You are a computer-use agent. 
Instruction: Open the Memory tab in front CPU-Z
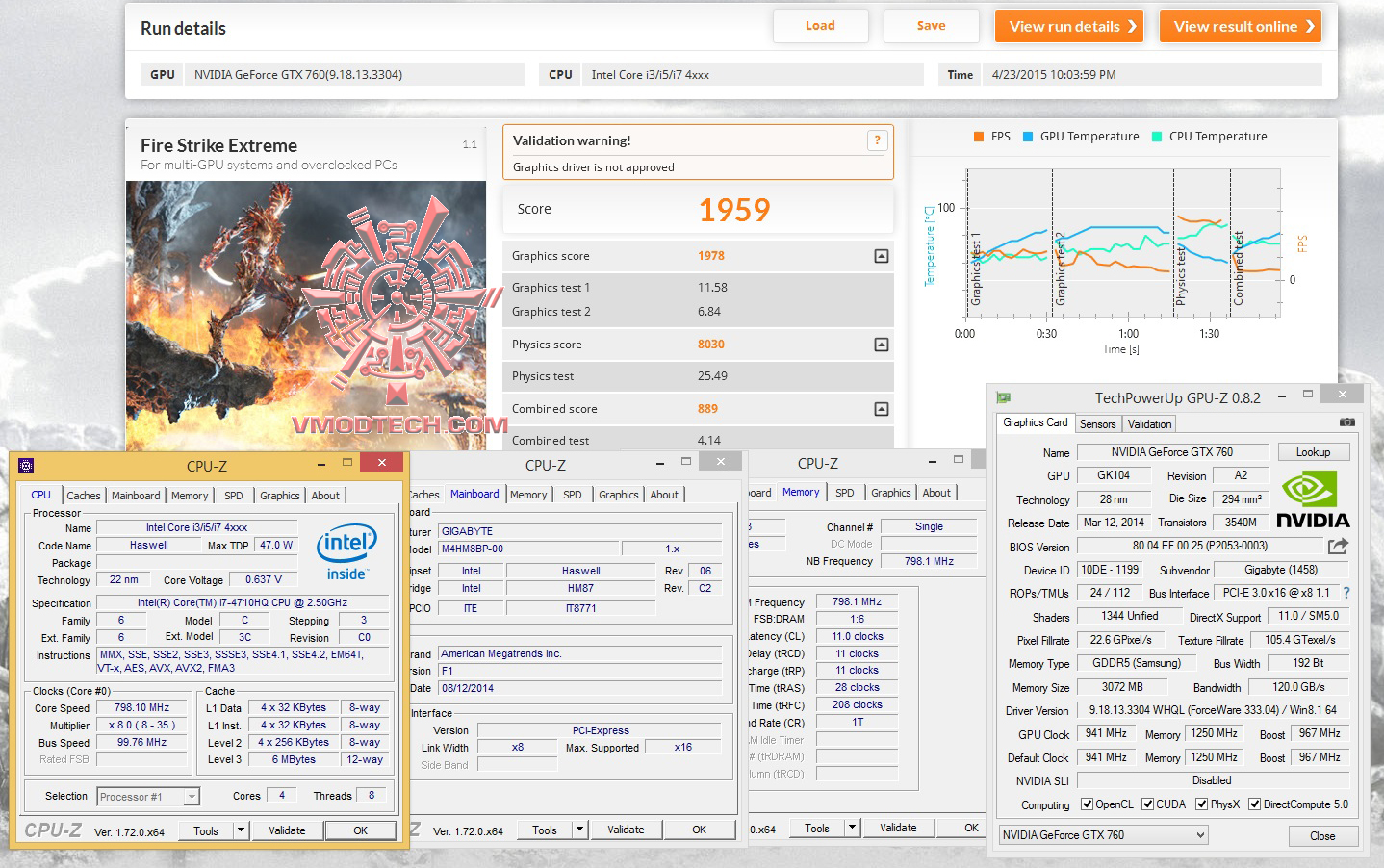[190, 496]
